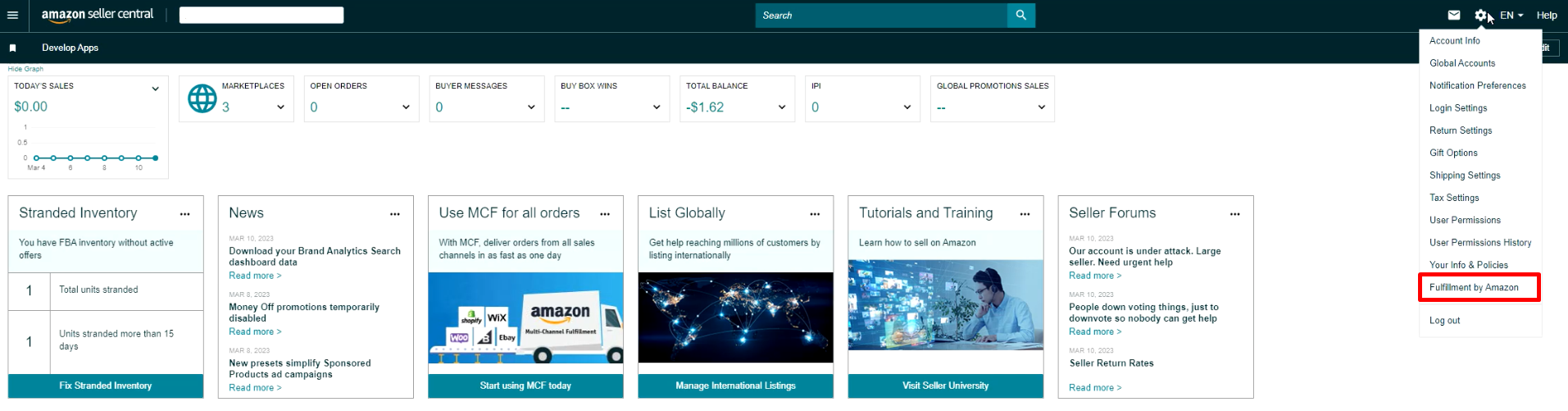Open Stranded Inventory card options menu
This screenshot has height=411, width=1568.
[x=185, y=214]
